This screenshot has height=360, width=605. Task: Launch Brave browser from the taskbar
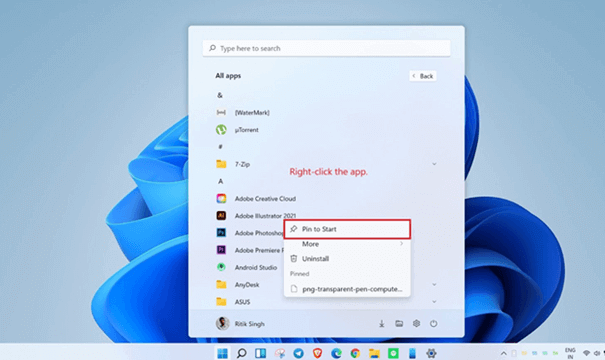click(x=317, y=353)
